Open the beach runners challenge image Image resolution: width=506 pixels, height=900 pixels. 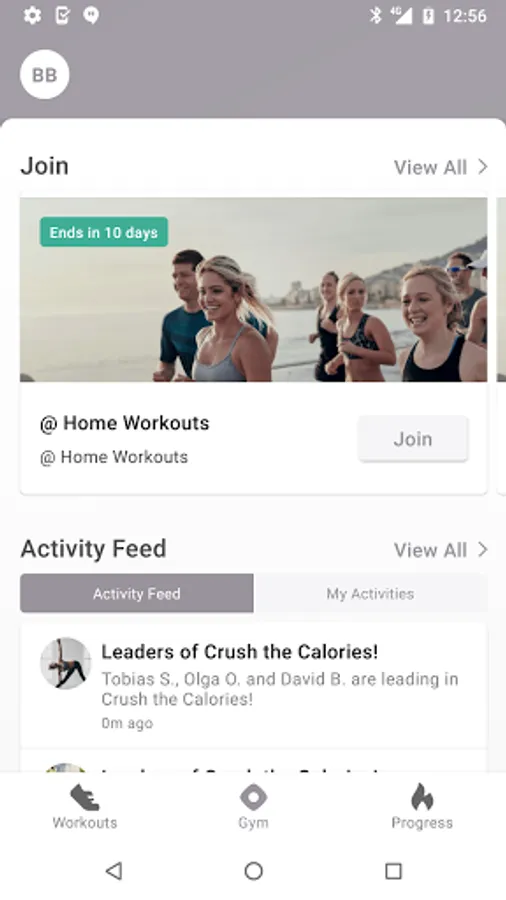(x=254, y=290)
